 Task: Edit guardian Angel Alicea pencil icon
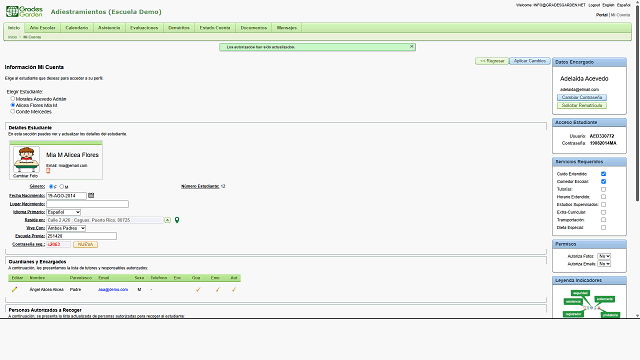tap(15, 289)
